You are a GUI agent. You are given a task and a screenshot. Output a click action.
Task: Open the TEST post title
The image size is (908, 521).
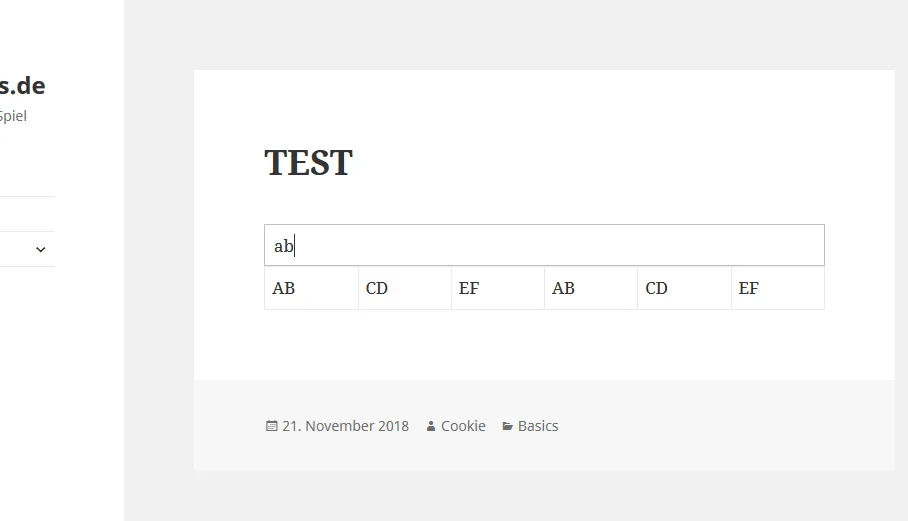(x=308, y=163)
